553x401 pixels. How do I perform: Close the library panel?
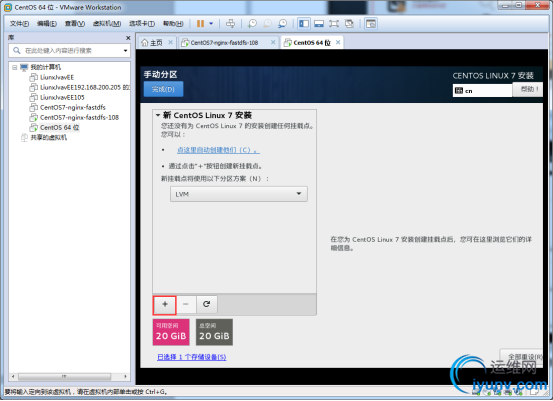pyautogui.click(x=128, y=38)
